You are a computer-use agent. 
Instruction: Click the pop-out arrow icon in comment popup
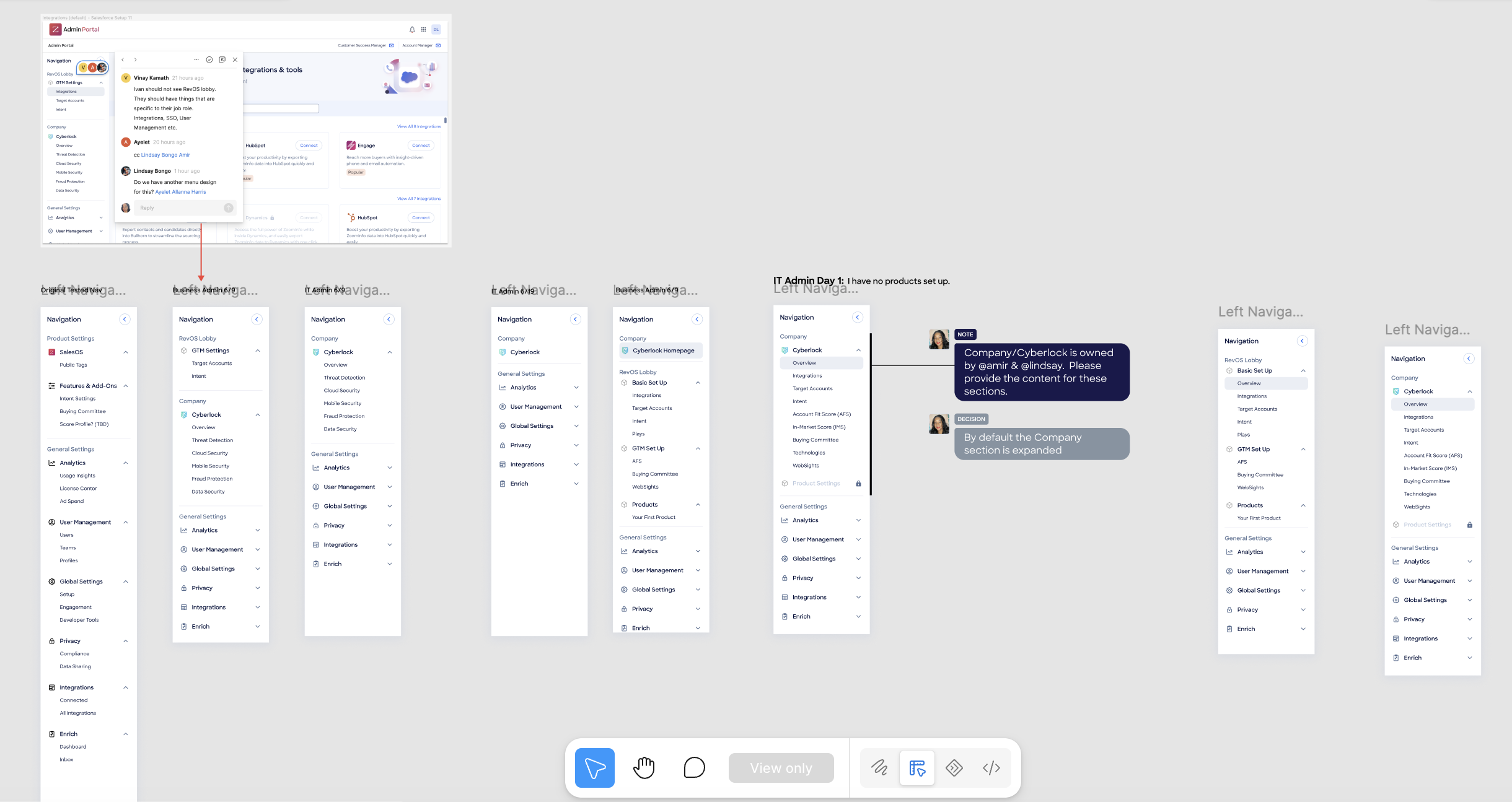point(222,60)
